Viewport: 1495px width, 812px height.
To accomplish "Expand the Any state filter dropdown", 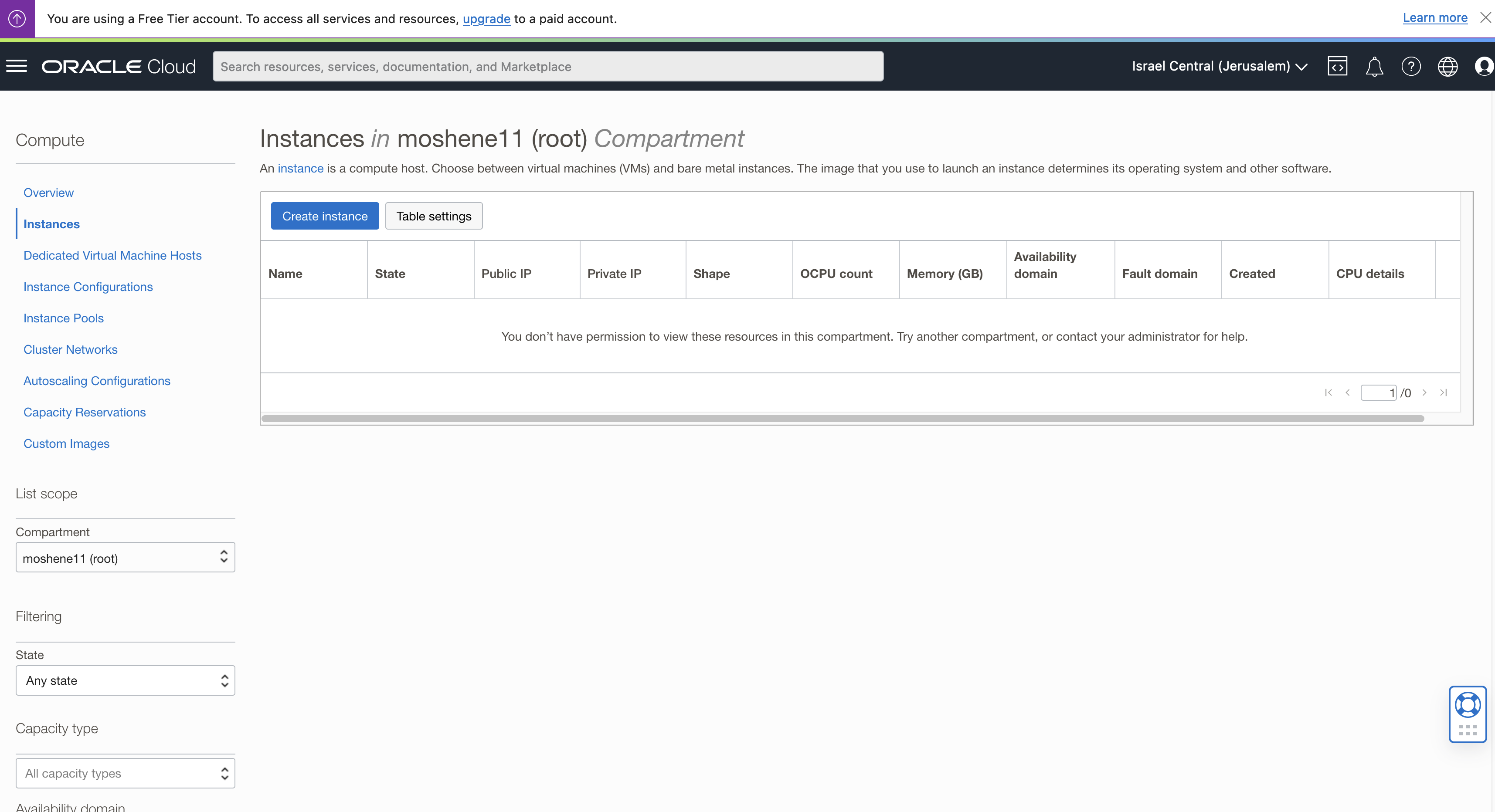I will pos(125,680).
